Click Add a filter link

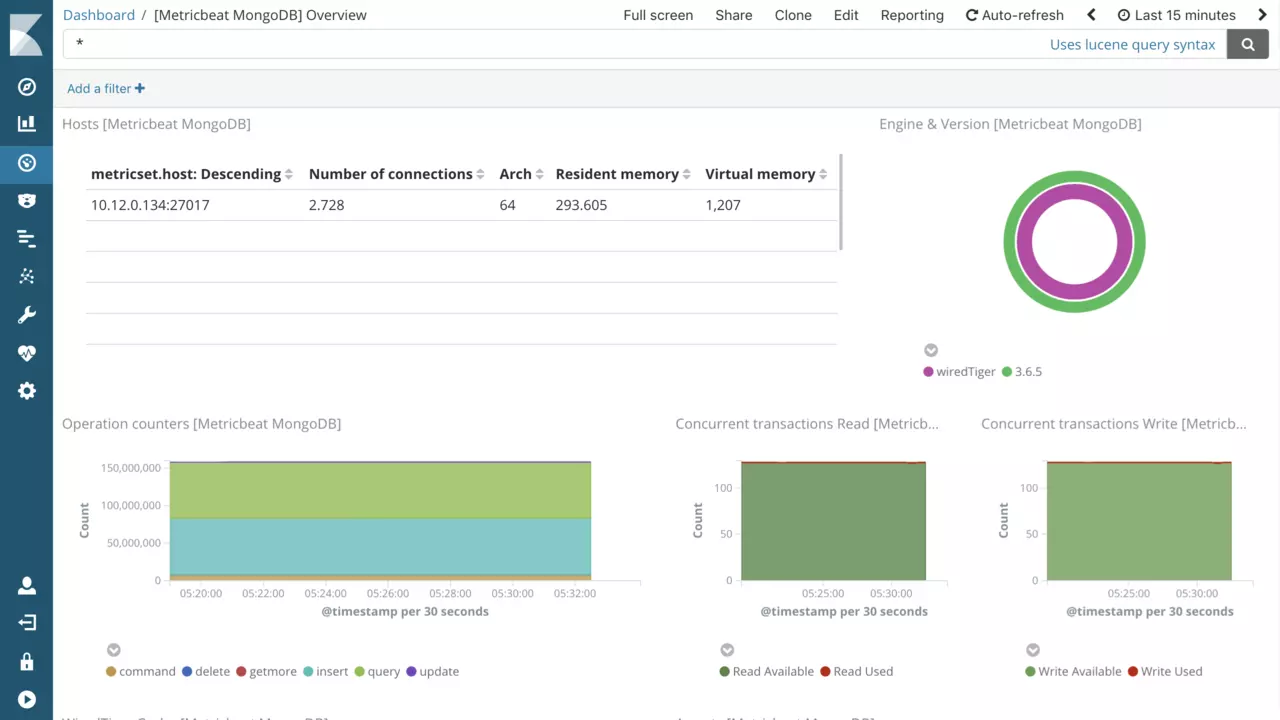(105, 88)
